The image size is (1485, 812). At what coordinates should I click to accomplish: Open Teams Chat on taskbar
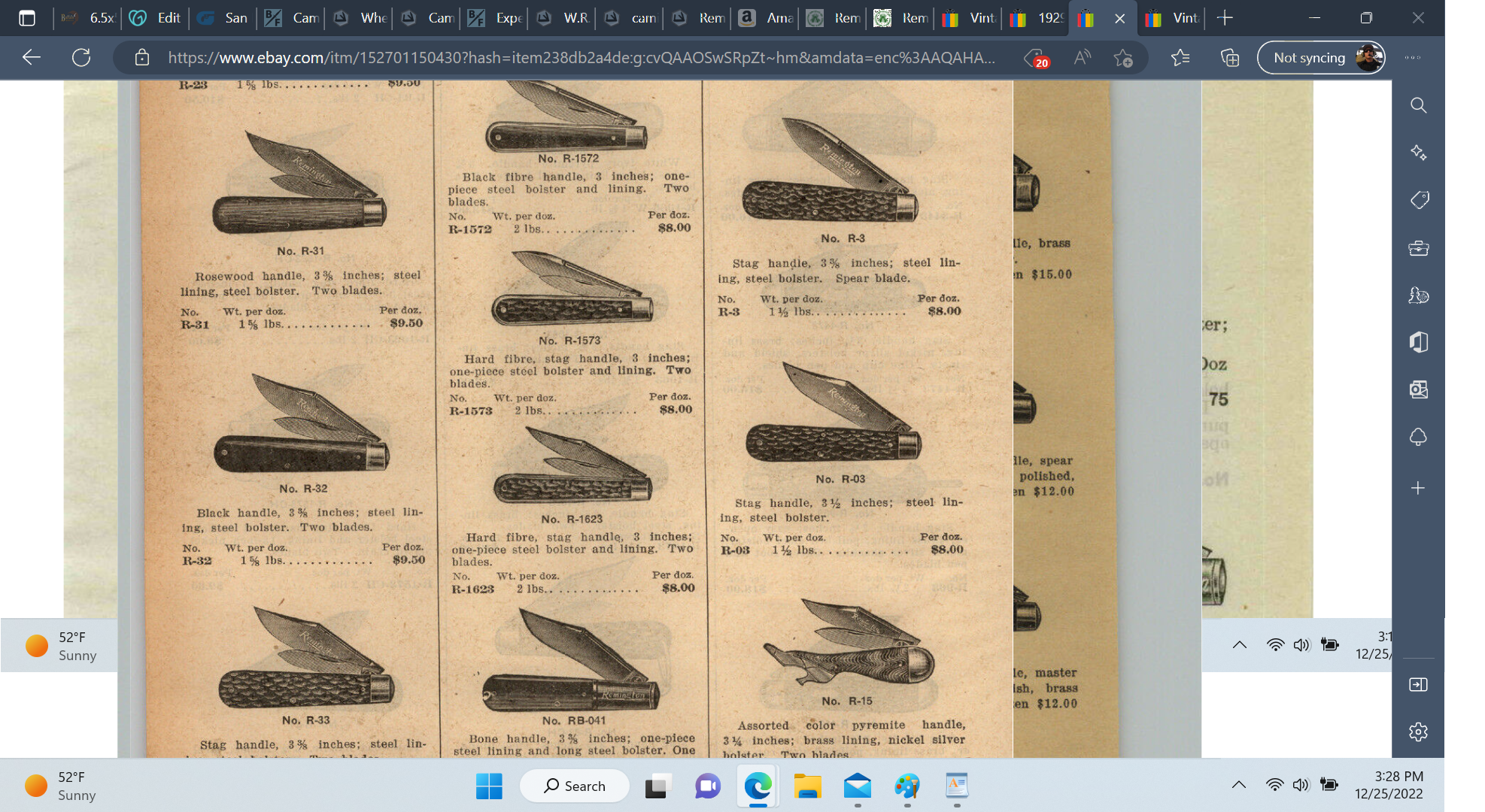coord(707,786)
